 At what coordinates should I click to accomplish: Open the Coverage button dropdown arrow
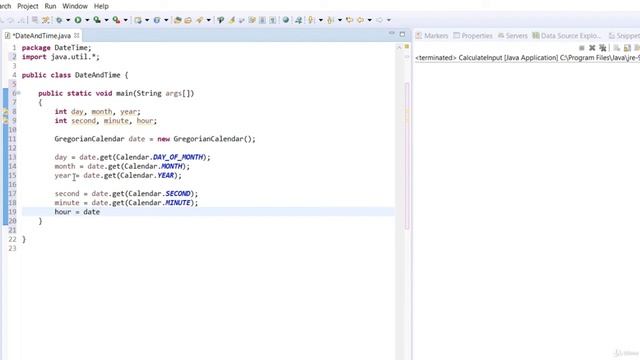(106, 20)
